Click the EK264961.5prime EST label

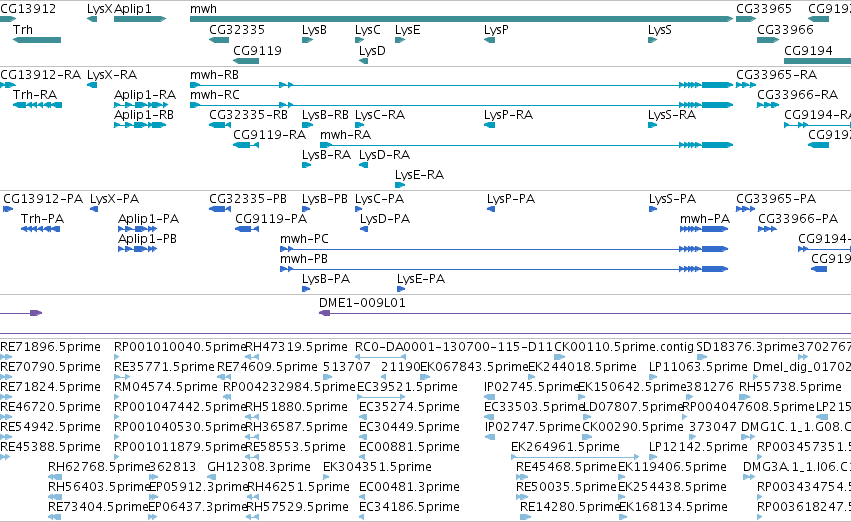566,447
